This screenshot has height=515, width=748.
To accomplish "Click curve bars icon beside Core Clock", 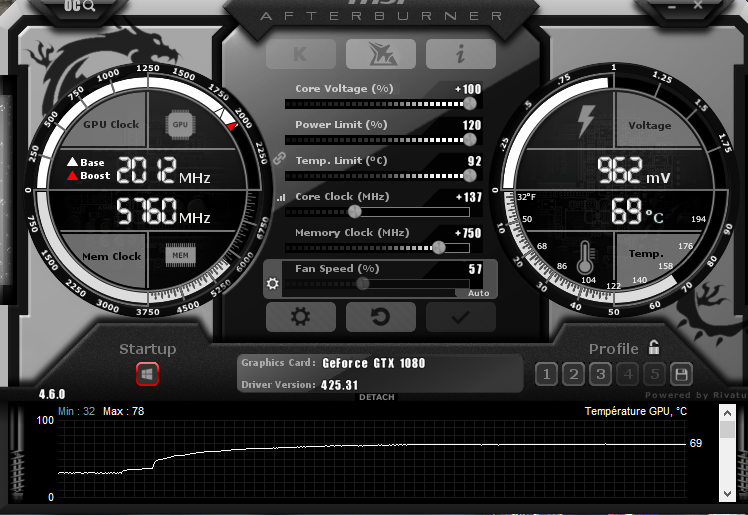I will (x=281, y=197).
